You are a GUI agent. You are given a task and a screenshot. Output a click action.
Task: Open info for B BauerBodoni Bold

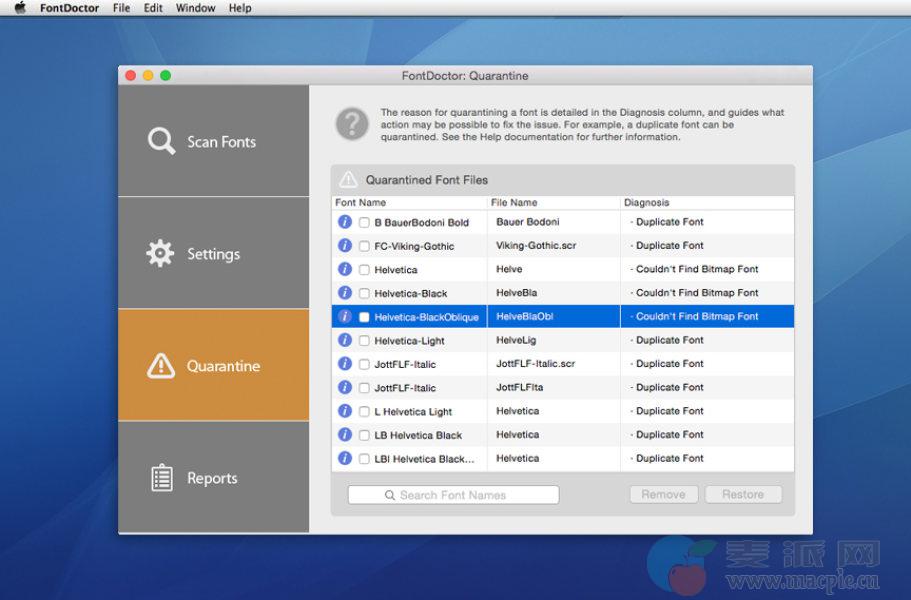pyautogui.click(x=345, y=222)
